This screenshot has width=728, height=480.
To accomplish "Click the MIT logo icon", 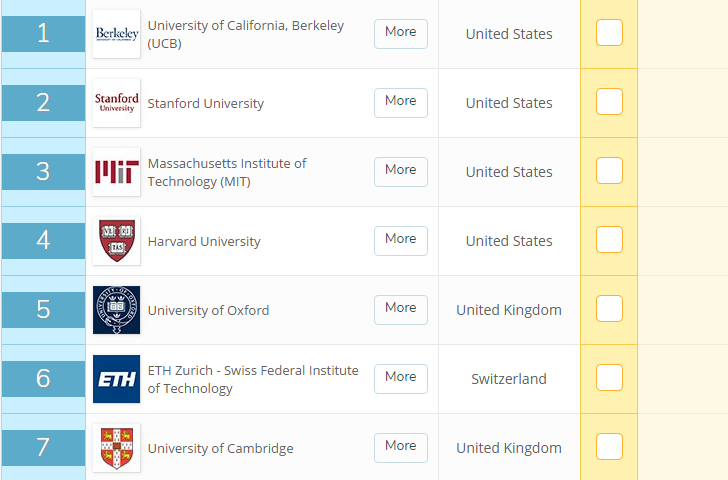I will click(116, 172).
